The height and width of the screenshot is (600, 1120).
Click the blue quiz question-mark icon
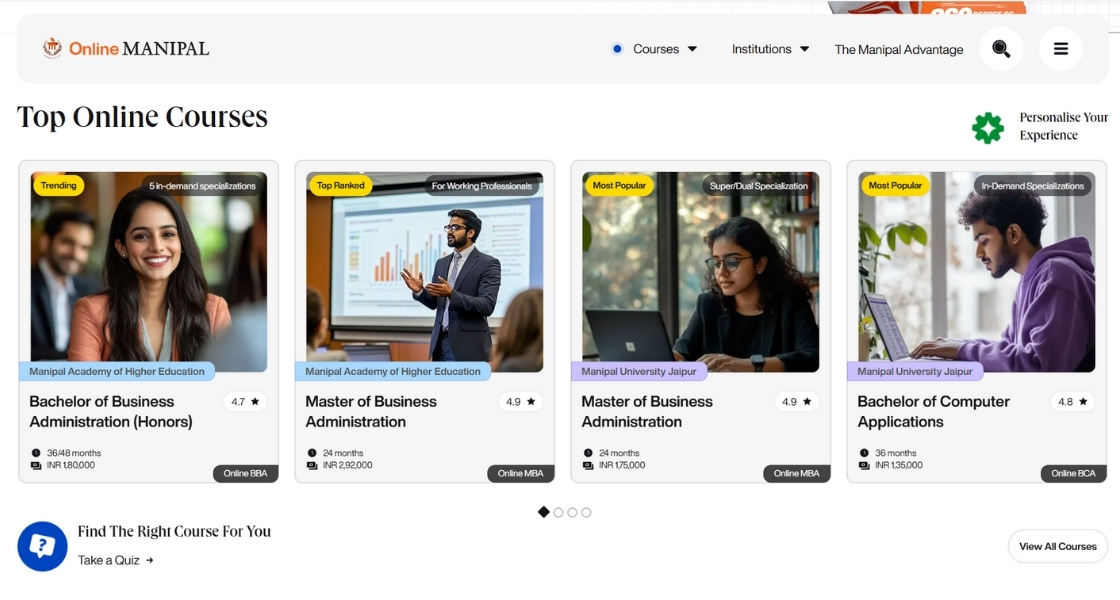[42, 546]
